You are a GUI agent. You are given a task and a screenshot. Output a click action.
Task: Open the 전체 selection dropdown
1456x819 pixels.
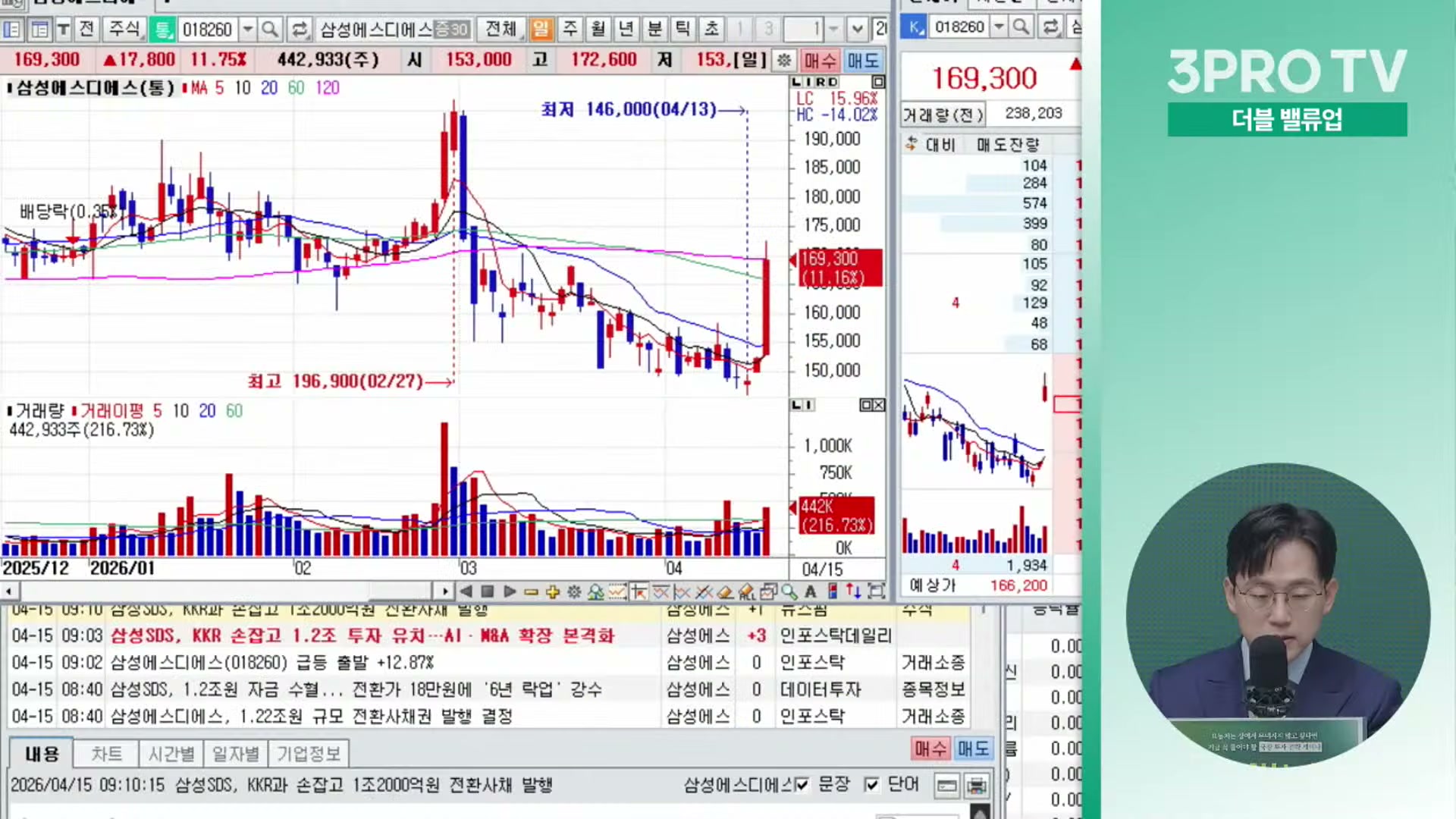pos(500,30)
